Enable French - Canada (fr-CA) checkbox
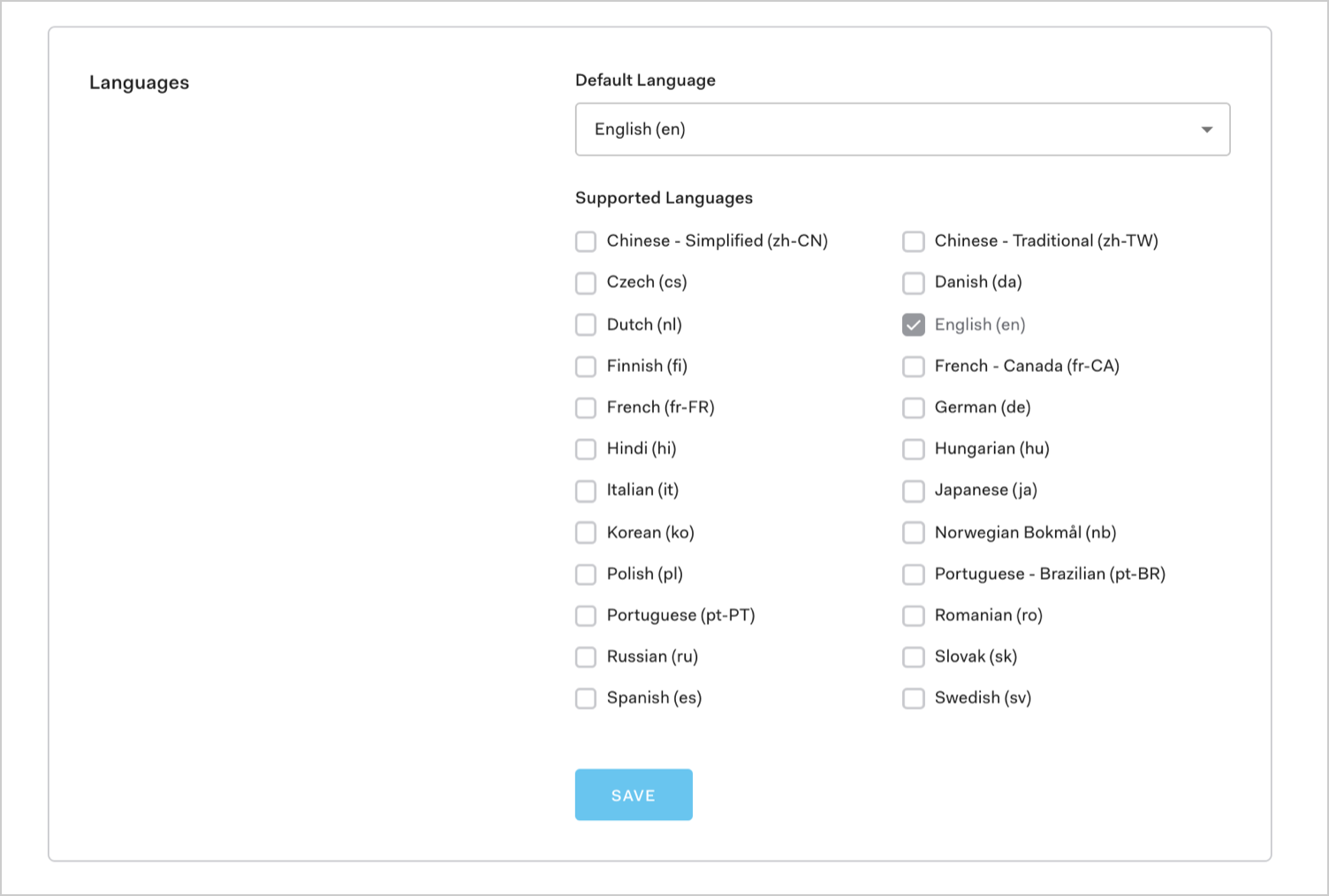 tap(914, 366)
